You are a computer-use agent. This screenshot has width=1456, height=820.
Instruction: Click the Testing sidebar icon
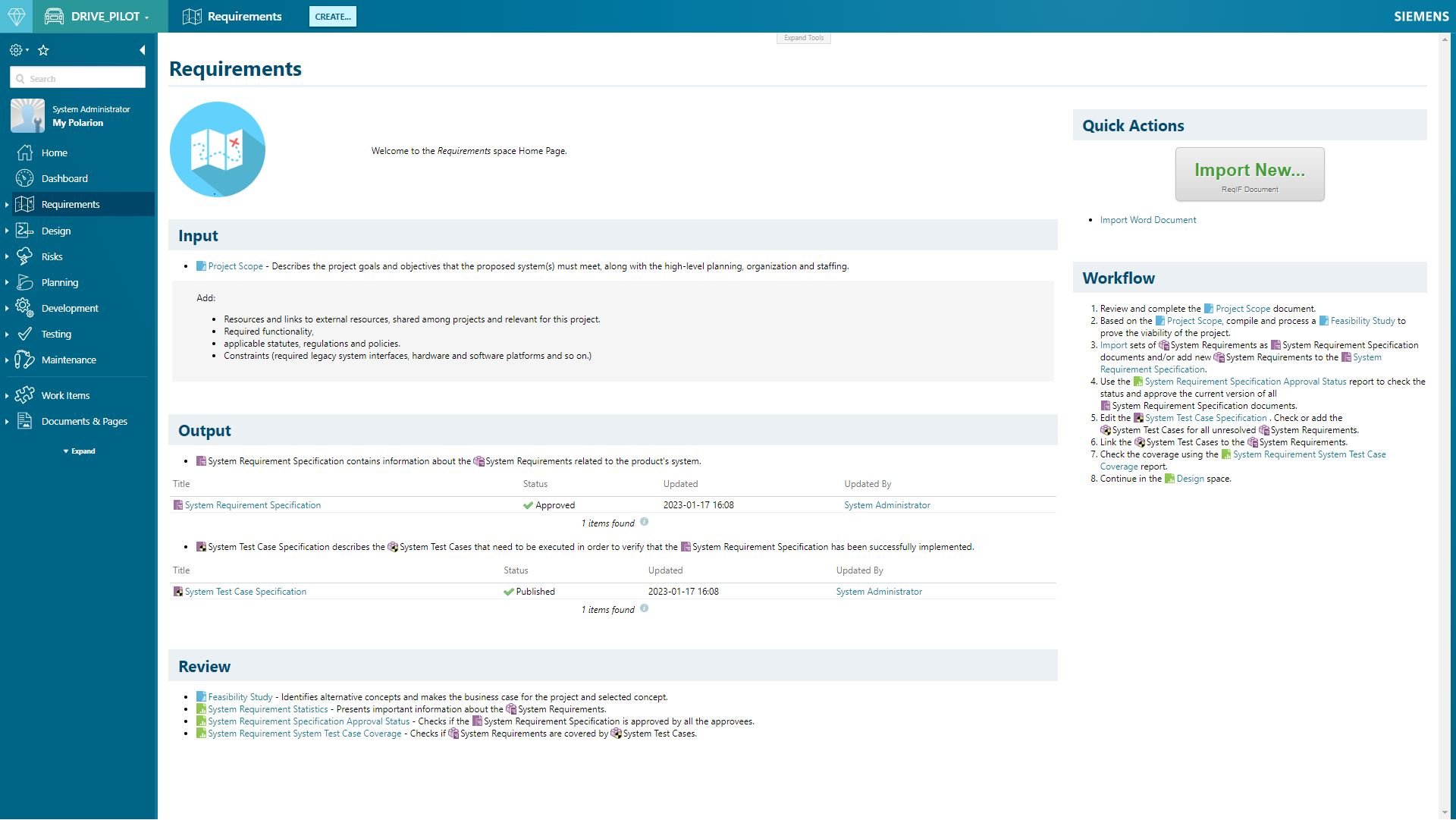[x=25, y=333]
